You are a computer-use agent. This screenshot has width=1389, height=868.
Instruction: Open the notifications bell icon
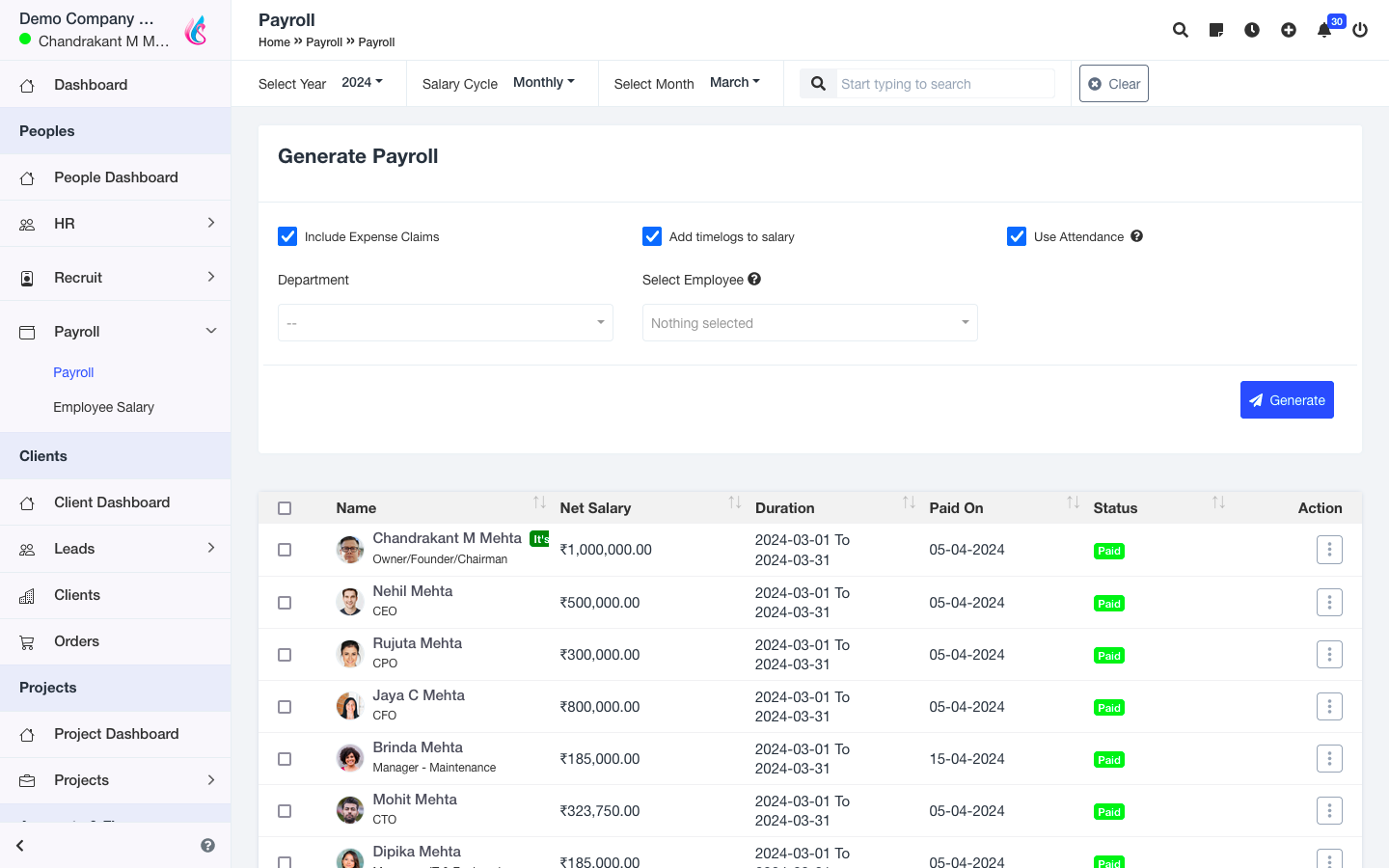[x=1324, y=30]
